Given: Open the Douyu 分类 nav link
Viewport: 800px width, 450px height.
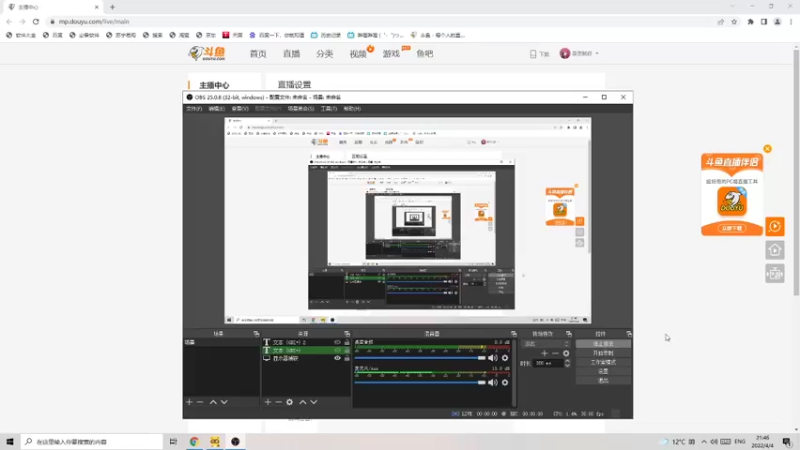Looking at the screenshot, I should 324,54.
